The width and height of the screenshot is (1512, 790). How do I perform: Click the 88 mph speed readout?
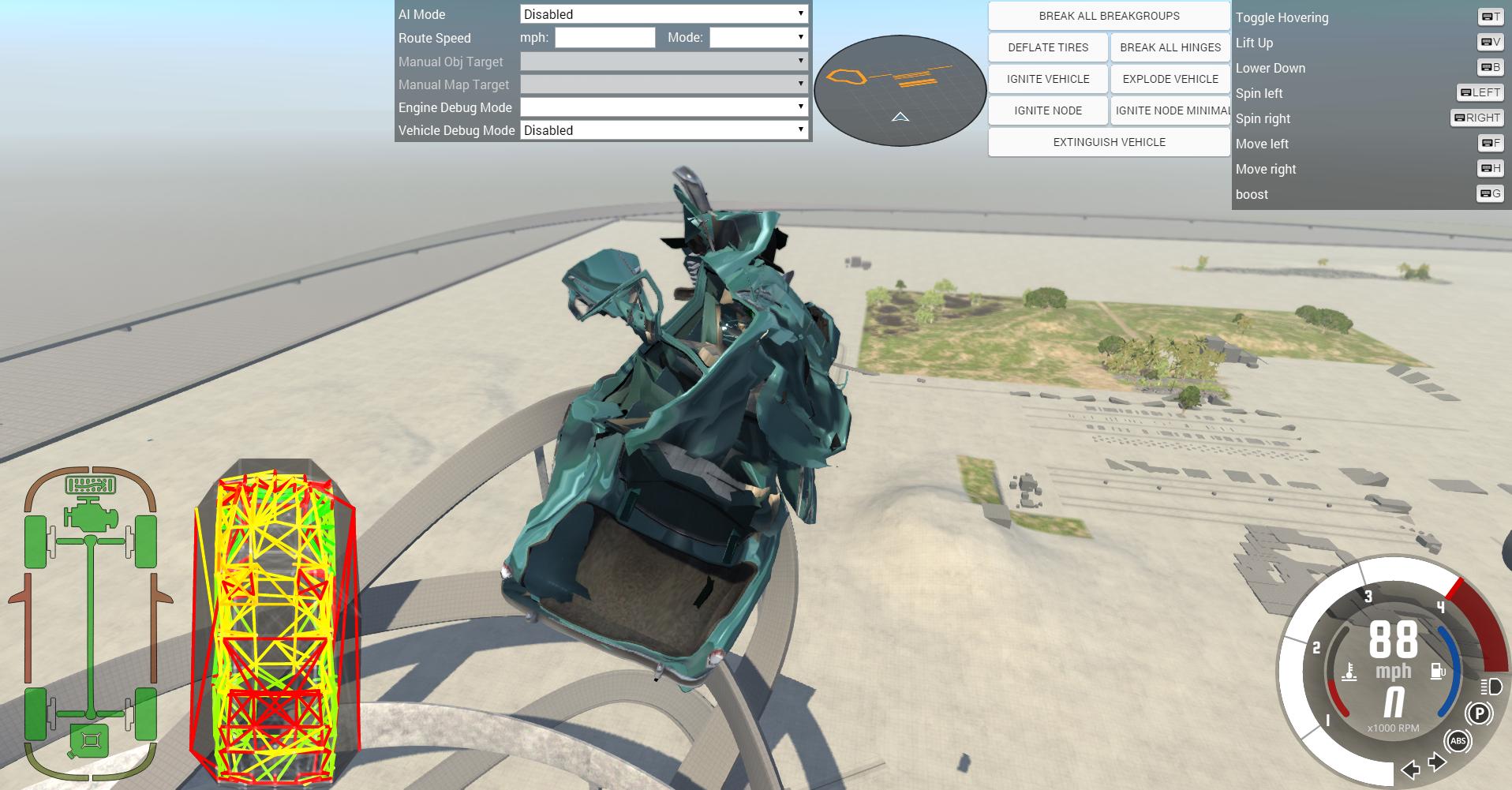pyautogui.click(x=1393, y=640)
